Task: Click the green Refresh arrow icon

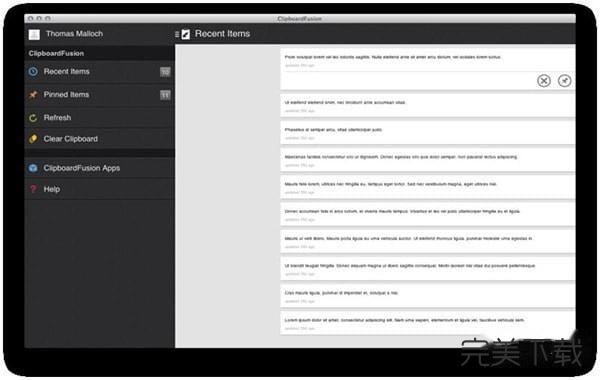Action: tap(33, 117)
